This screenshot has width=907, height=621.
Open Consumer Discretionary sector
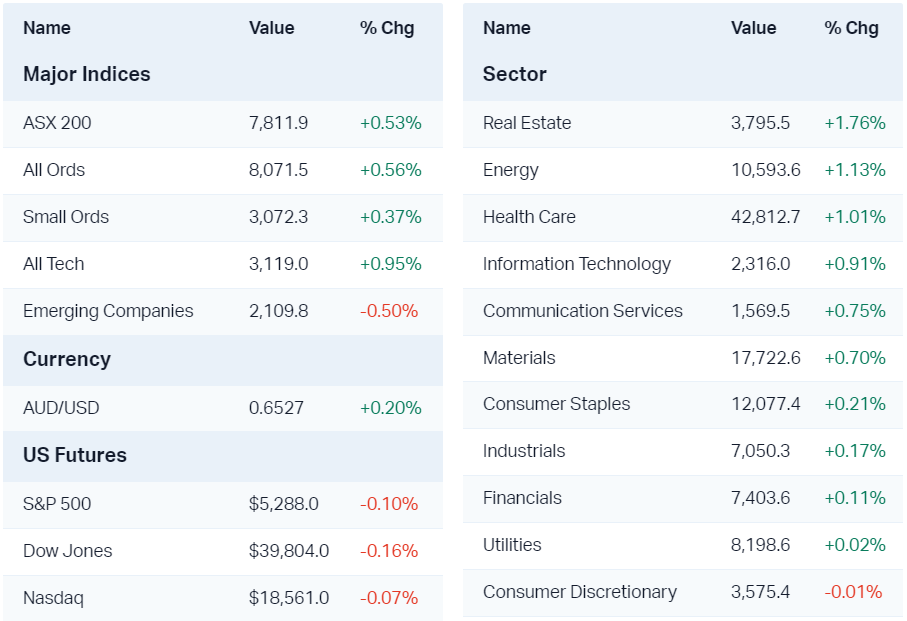(580, 592)
